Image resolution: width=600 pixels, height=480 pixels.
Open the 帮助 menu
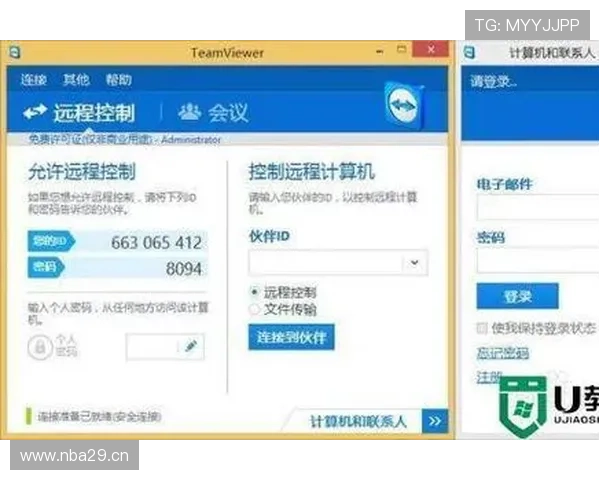pyautogui.click(x=119, y=80)
